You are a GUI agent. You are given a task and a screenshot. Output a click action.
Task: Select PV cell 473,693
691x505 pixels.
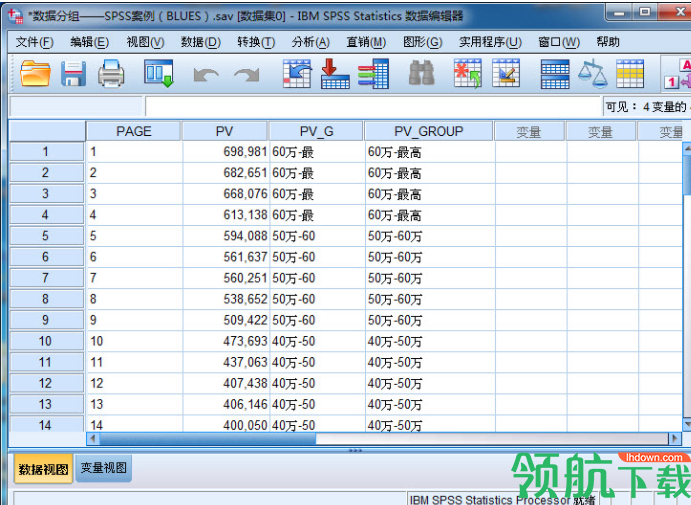tap(225, 341)
